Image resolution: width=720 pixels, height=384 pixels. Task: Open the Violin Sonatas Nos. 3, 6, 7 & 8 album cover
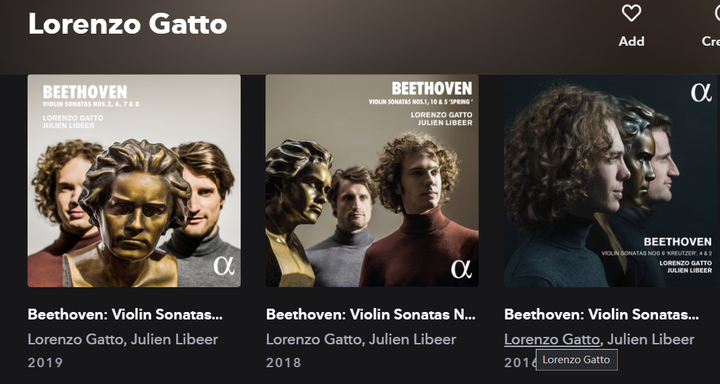[134, 181]
